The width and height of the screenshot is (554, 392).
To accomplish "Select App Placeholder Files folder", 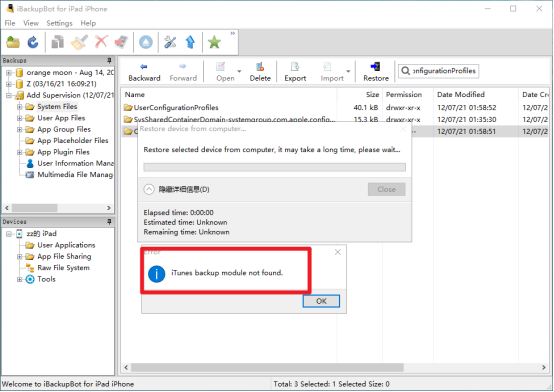I will click(73, 140).
